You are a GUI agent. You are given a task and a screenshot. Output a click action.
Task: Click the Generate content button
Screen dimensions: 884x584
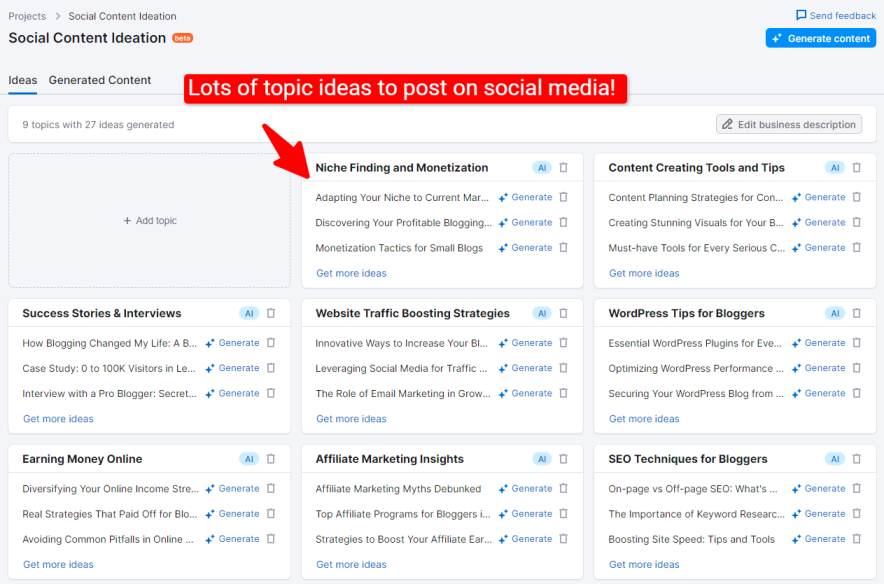pyautogui.click(x=820, y=38)
